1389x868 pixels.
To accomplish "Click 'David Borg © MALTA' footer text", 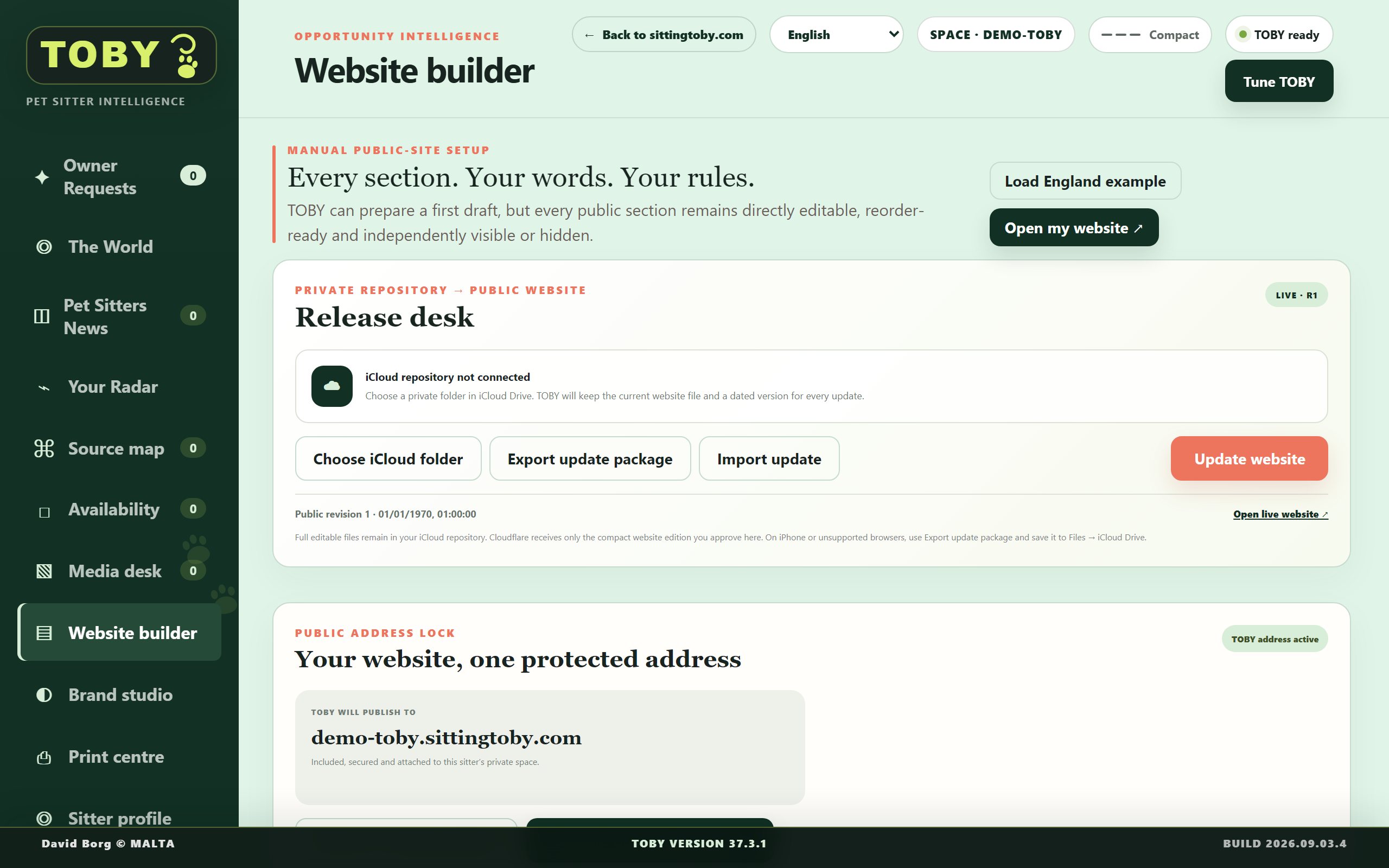I will [108, 844].
